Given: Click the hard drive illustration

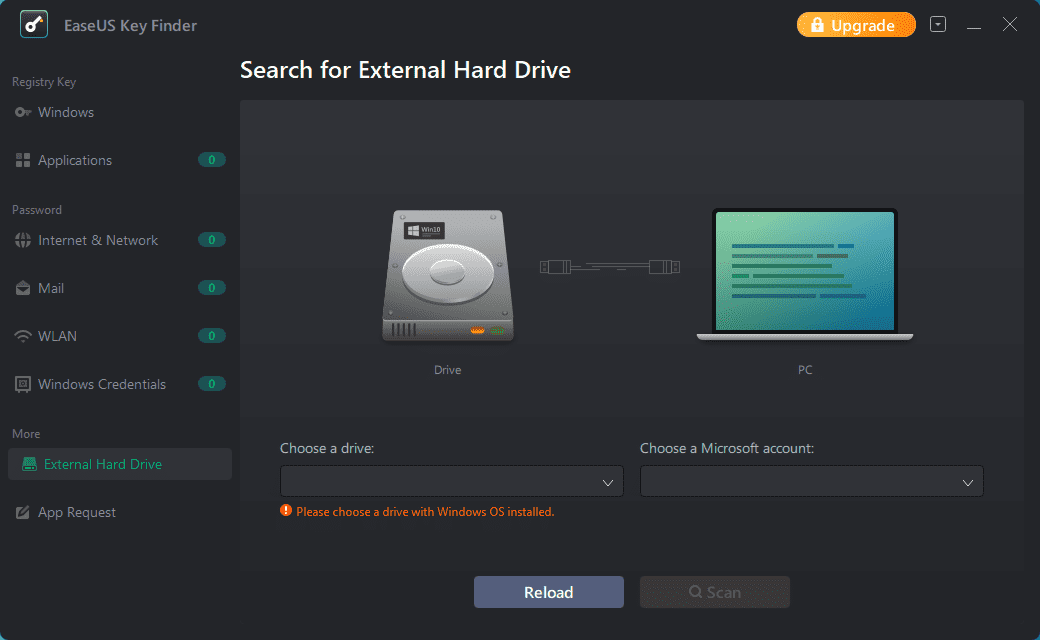Looking at the screenshot, I should pos(448,275).
